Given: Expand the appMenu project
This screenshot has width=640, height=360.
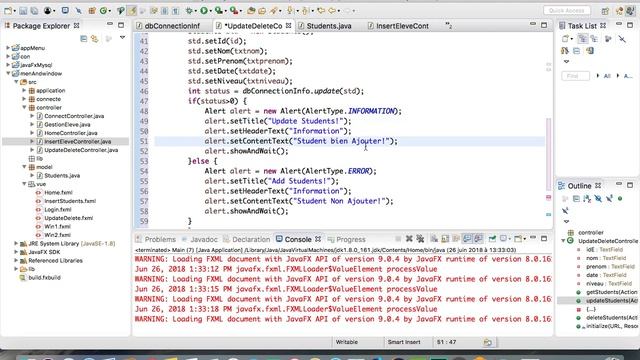Looking at the screenshot, I should coord(8,48).
